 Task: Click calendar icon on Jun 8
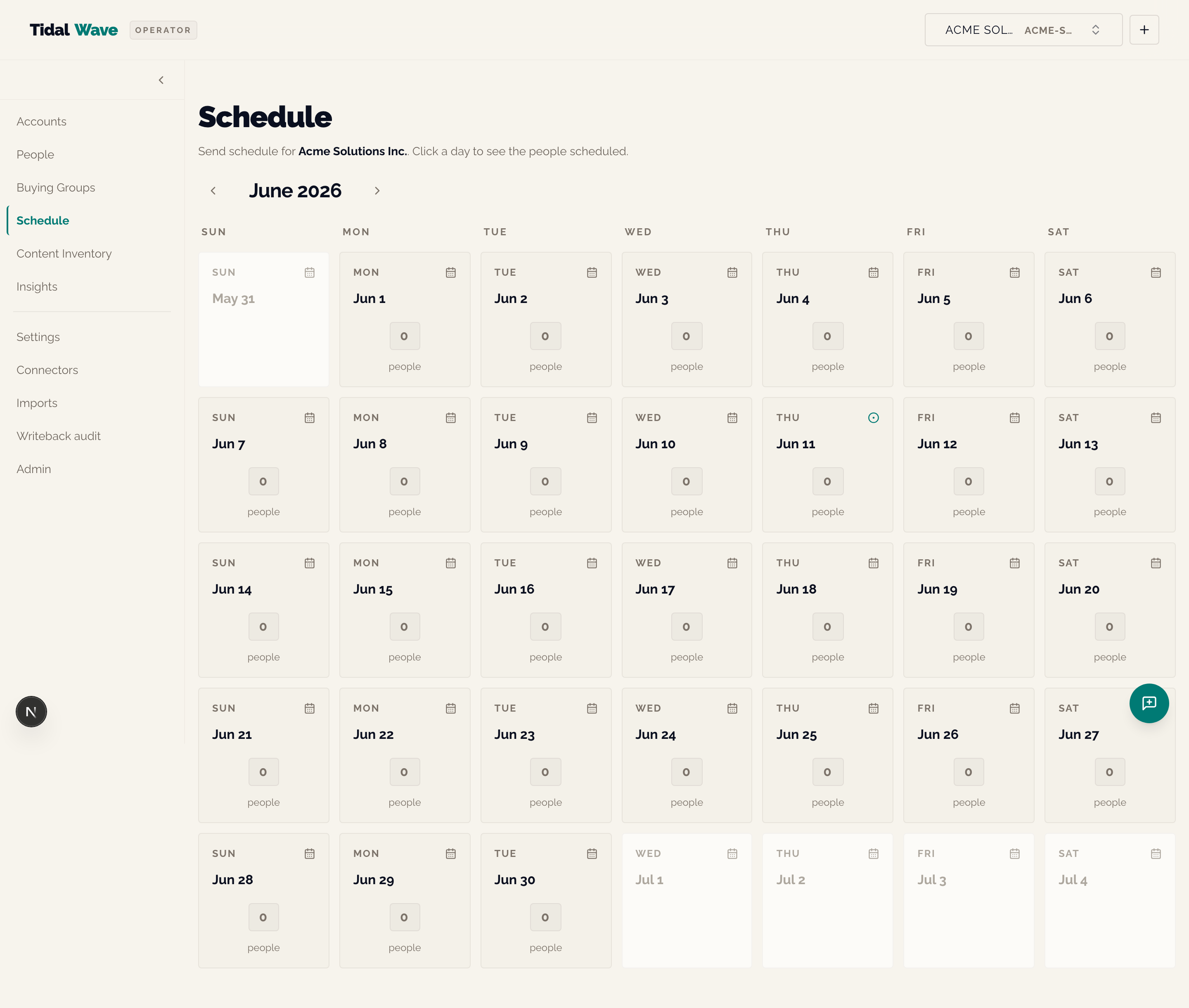450,418
